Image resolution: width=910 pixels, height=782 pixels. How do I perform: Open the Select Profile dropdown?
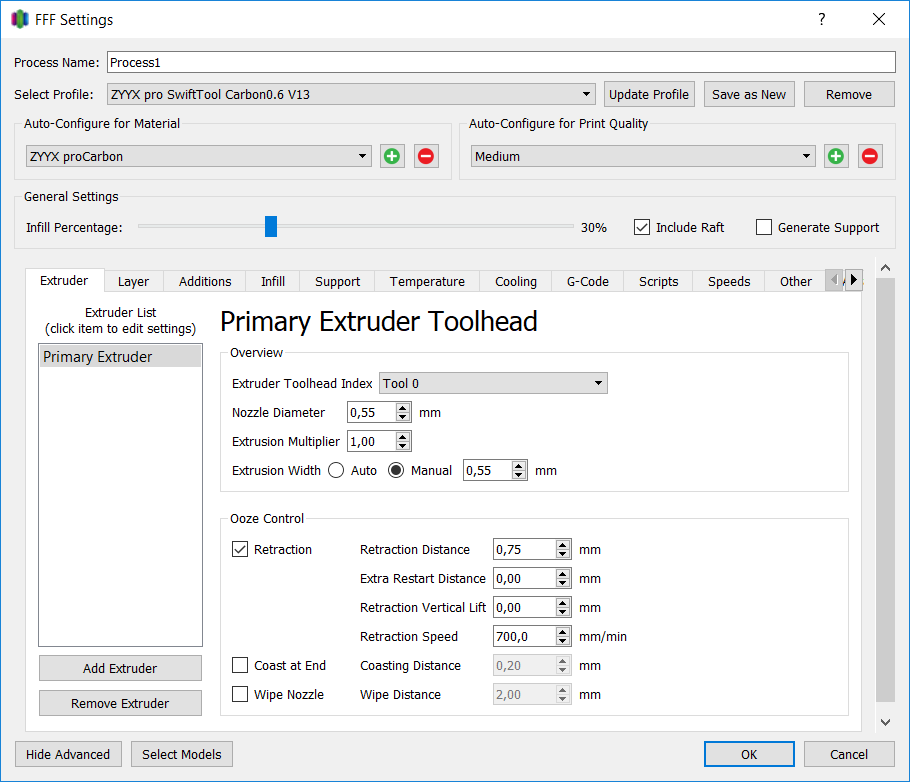587,94
